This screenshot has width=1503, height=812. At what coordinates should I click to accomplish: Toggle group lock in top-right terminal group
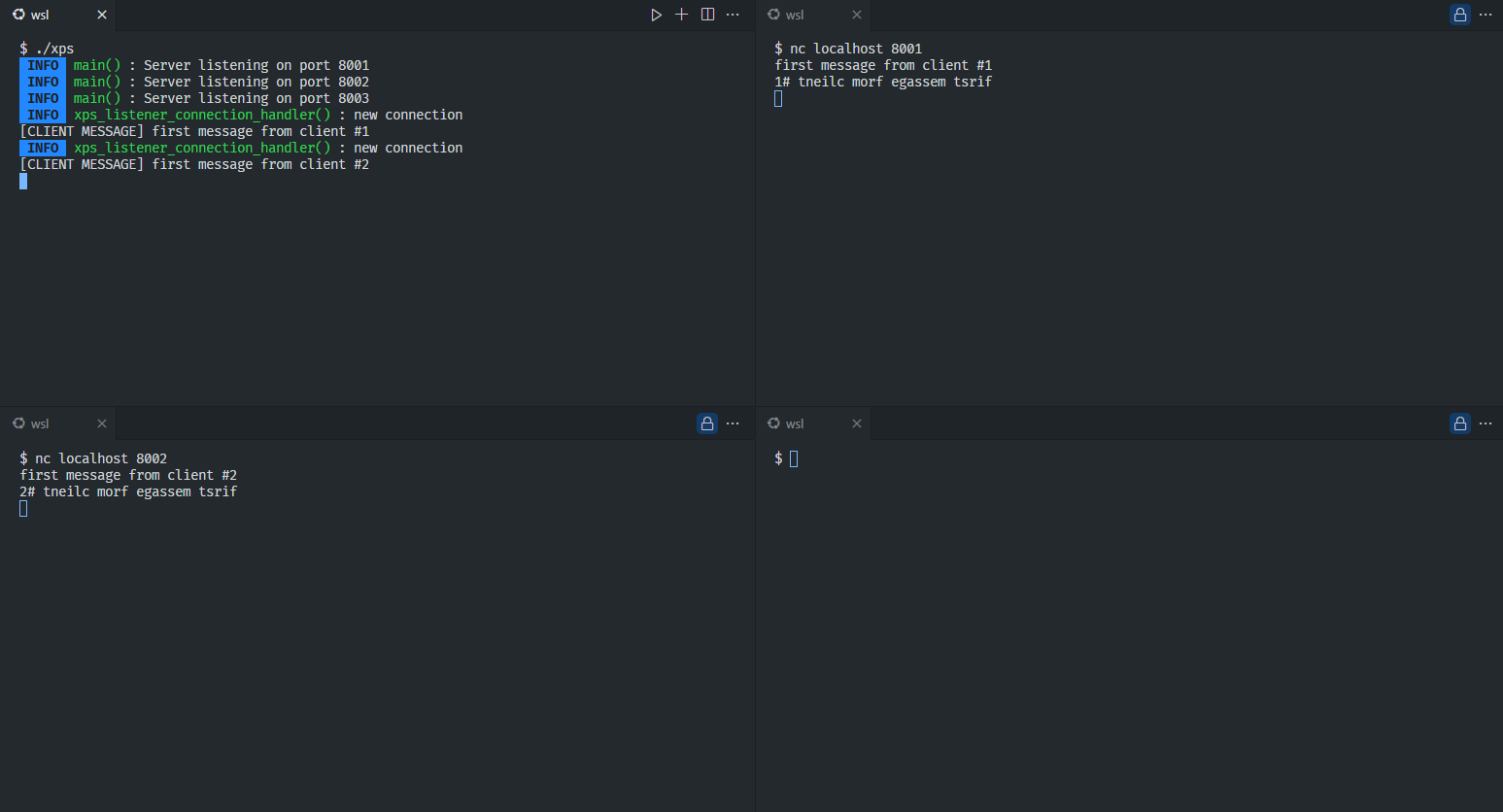(x=1460, y=15)
